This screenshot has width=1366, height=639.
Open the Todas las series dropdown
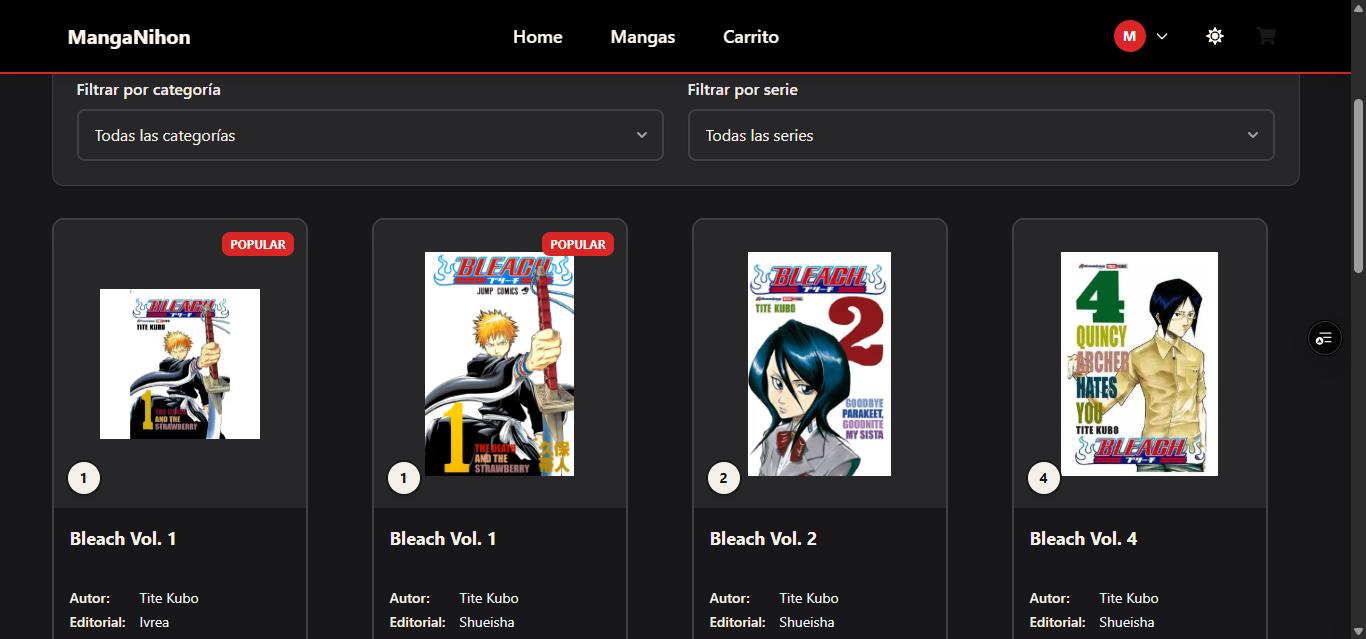[981, 135]
